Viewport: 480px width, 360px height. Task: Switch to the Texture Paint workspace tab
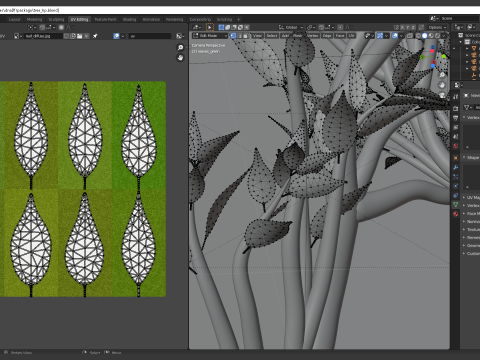pyautogui.click(x=105, y=19)
